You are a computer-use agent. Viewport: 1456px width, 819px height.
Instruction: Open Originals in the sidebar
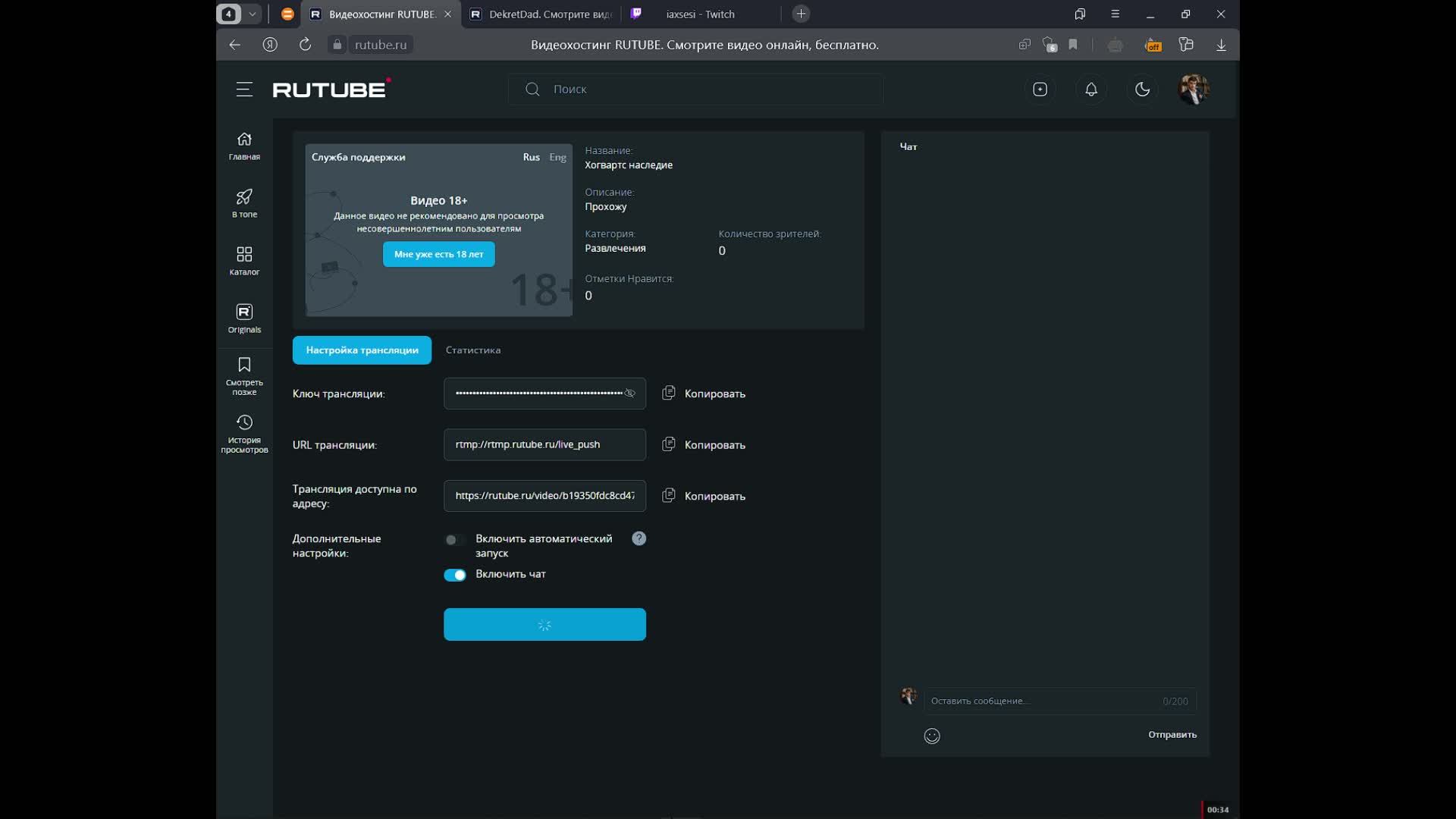tap(244, 318)
